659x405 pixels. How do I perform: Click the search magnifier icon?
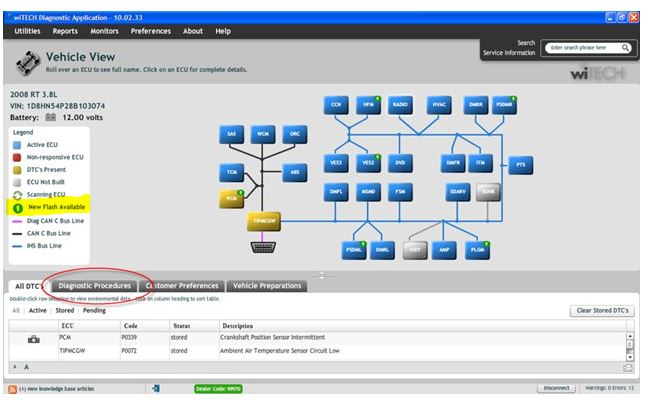[x=626, y=47]
